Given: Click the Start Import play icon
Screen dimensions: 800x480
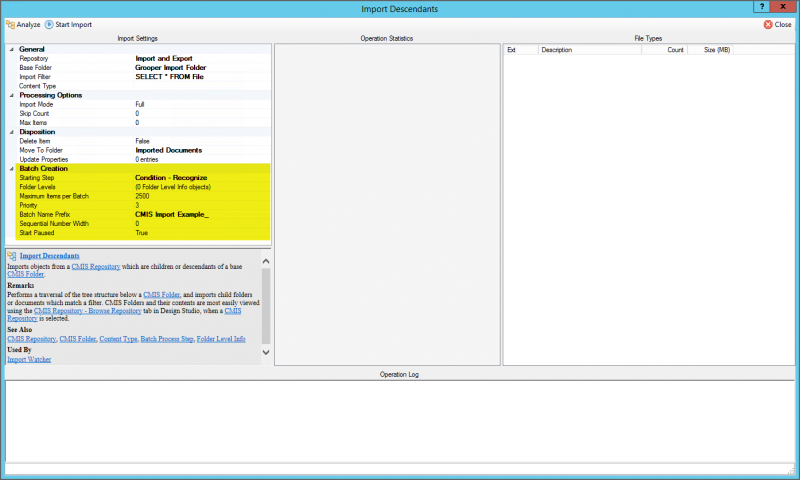Looking at the screenshot, I should pyautogui.click(x=49, y=24).
